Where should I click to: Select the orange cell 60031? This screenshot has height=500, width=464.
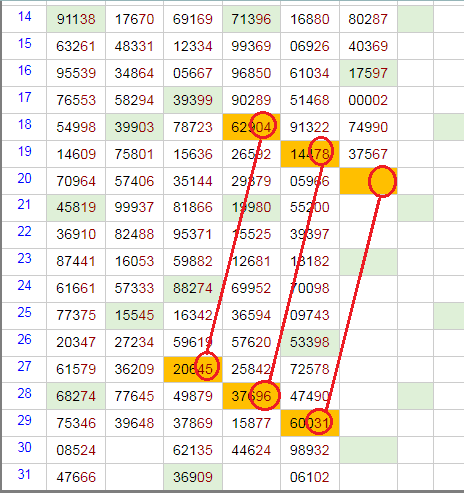310,423
